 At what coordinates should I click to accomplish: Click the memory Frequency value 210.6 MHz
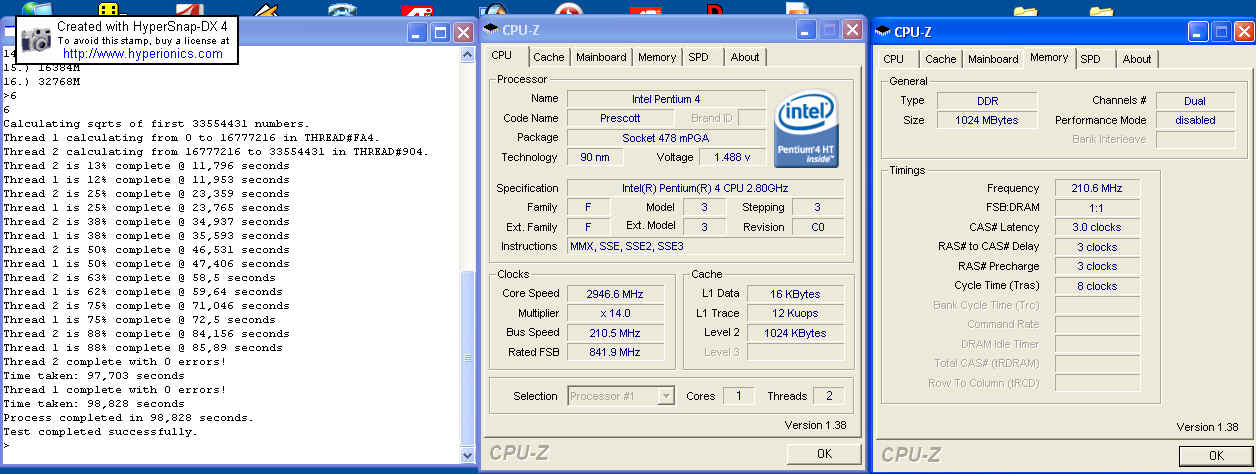(1096, 188)
